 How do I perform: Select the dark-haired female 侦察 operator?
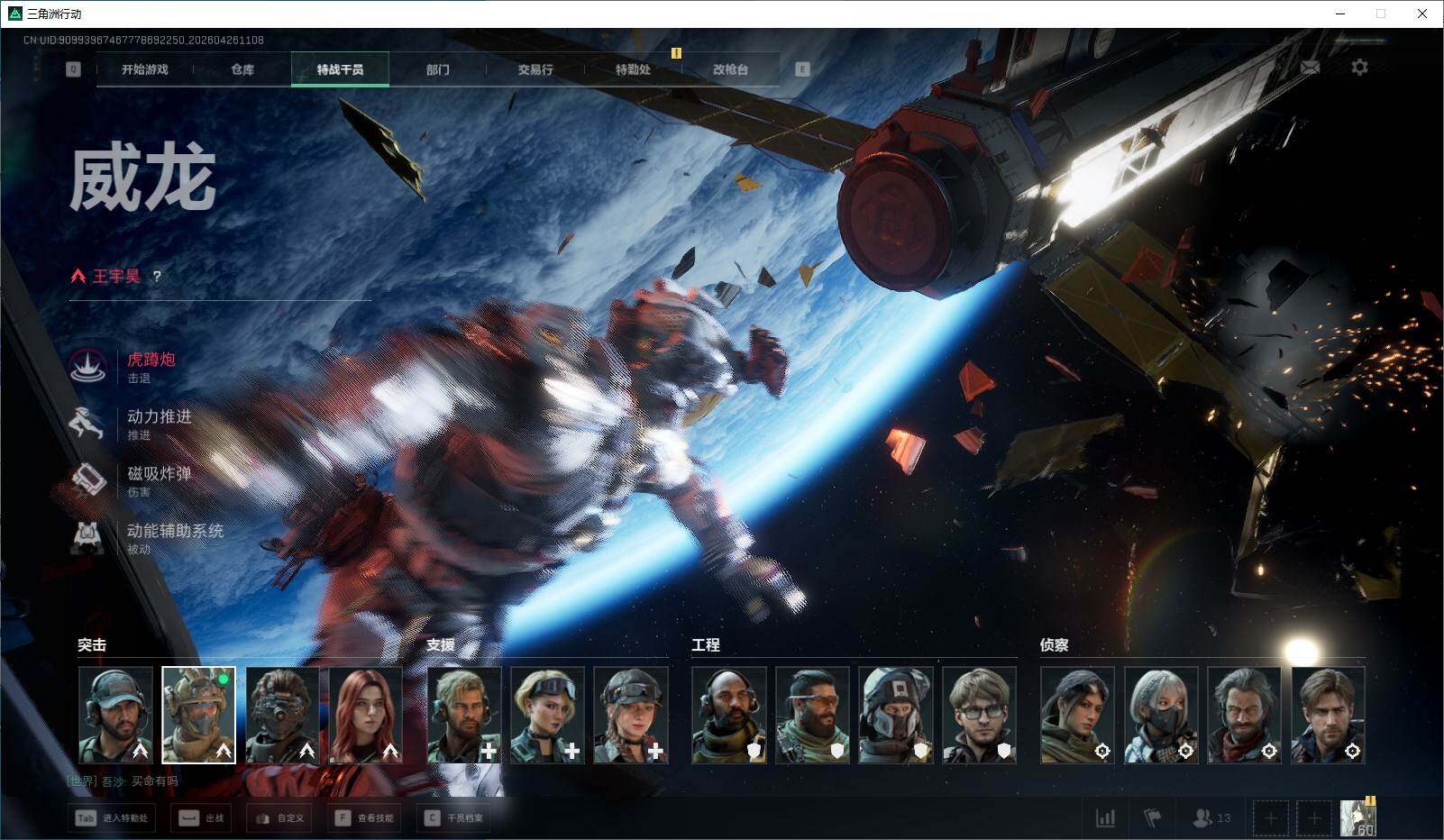[x=1077, y=715]
